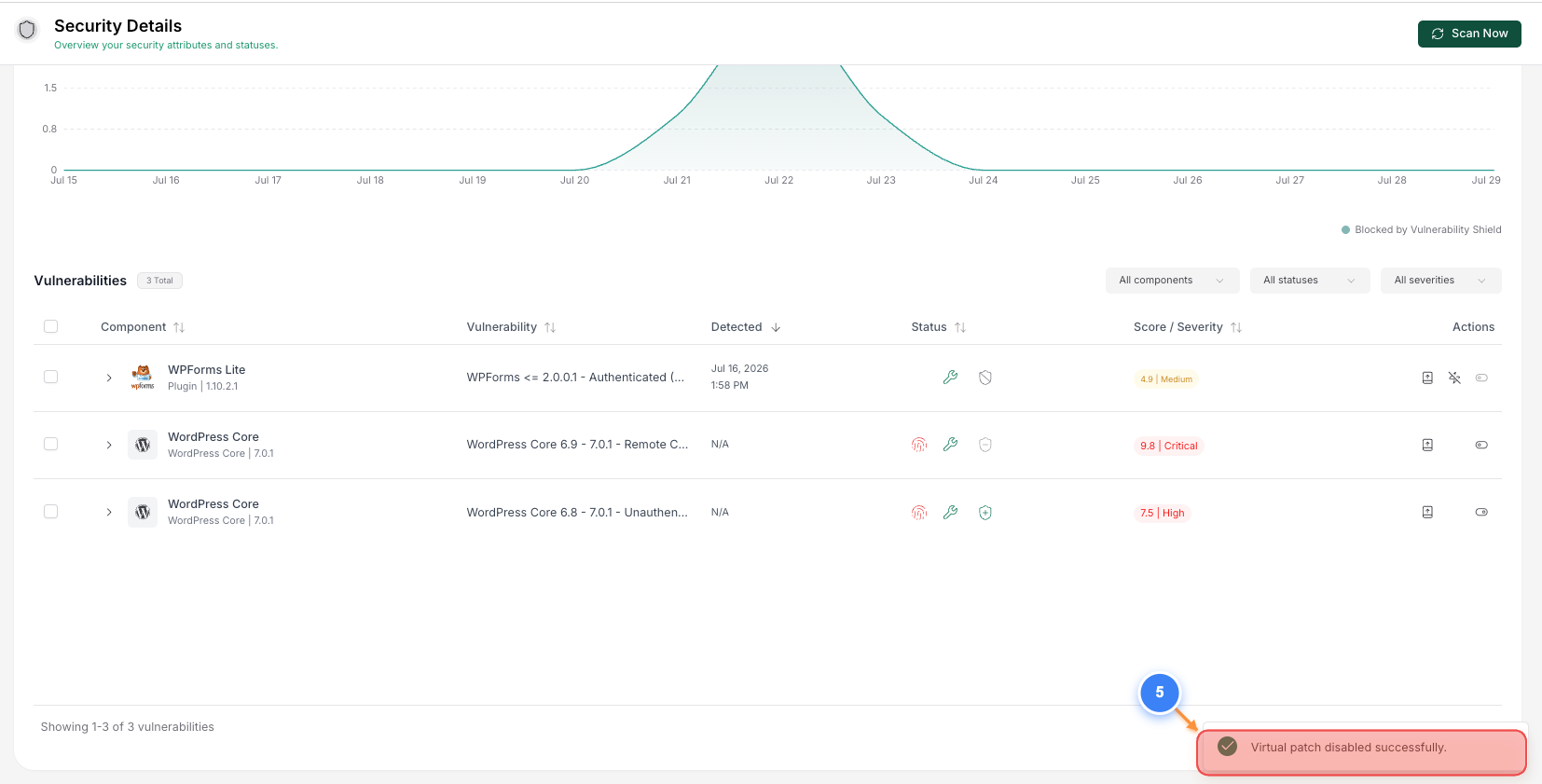This screenshot has width=1542, height=784.
Task: Check the WPForms Lite row checkbox
Action: tap(51, 377)
